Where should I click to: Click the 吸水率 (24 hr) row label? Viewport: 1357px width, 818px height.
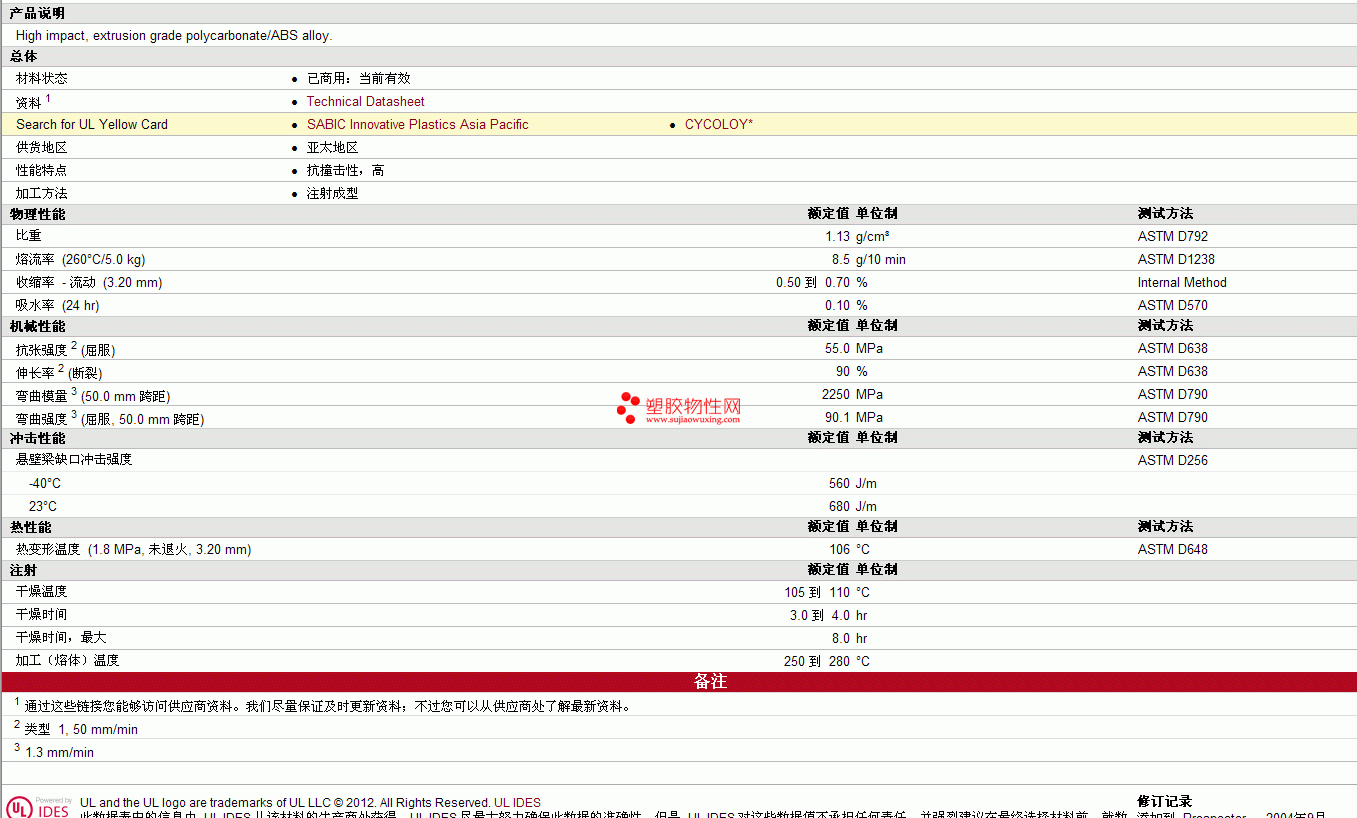[x=58, y=305]
